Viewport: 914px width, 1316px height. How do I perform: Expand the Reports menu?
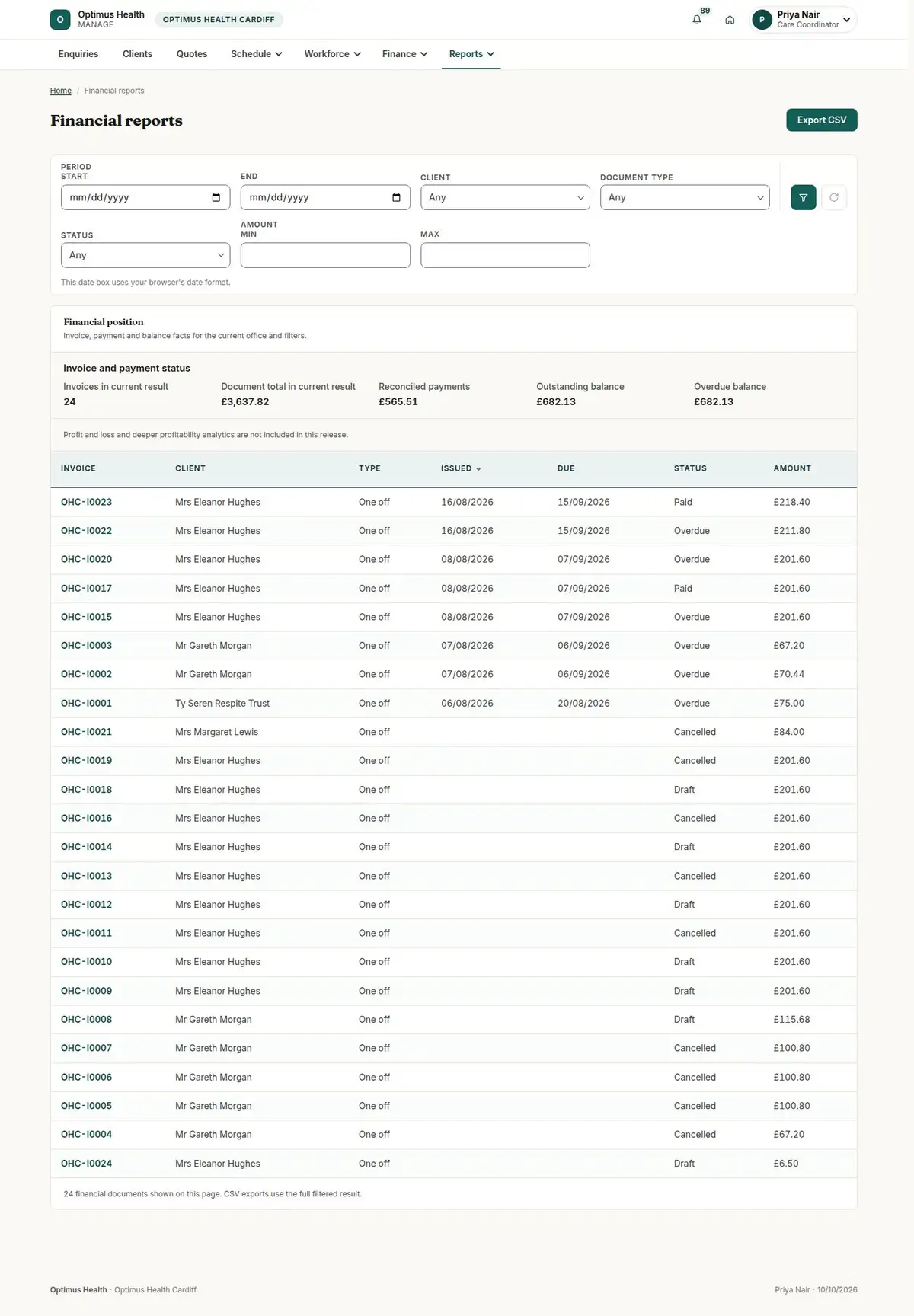471,54
